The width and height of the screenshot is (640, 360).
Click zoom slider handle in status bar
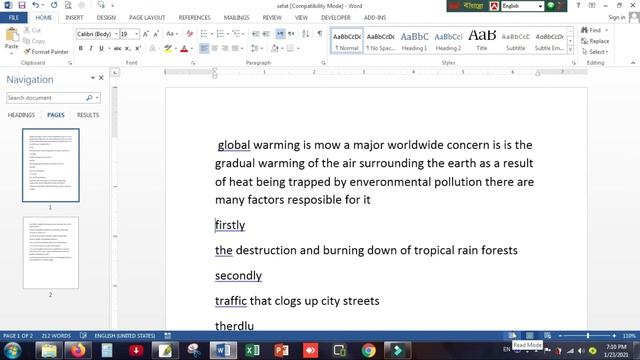588,336
